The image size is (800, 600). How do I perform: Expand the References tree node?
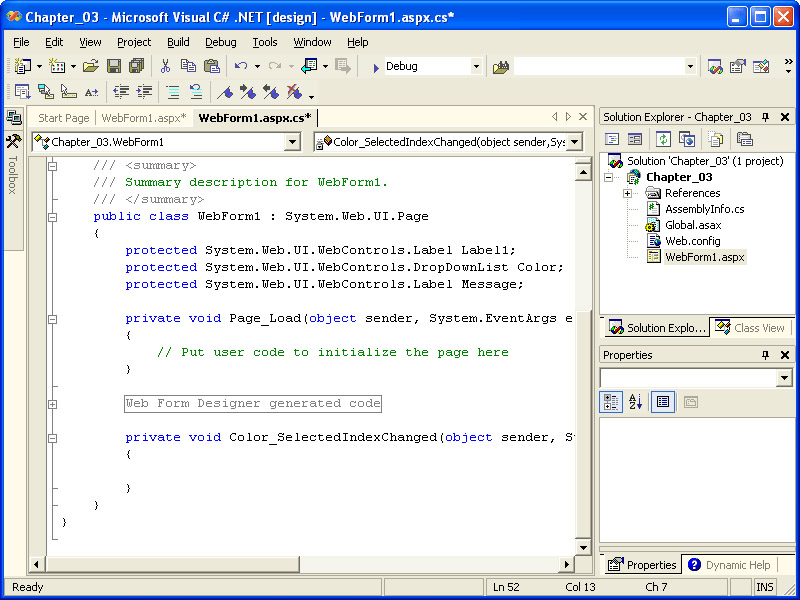pyautogui.click(x=627, y=193)
